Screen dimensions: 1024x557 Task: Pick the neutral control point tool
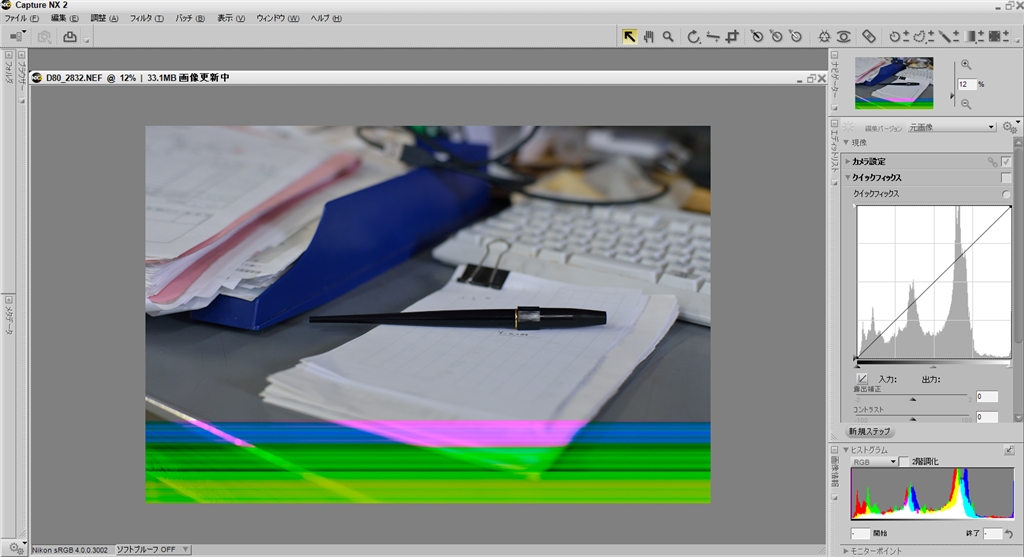pyautogui.click(x=776, y=37)
